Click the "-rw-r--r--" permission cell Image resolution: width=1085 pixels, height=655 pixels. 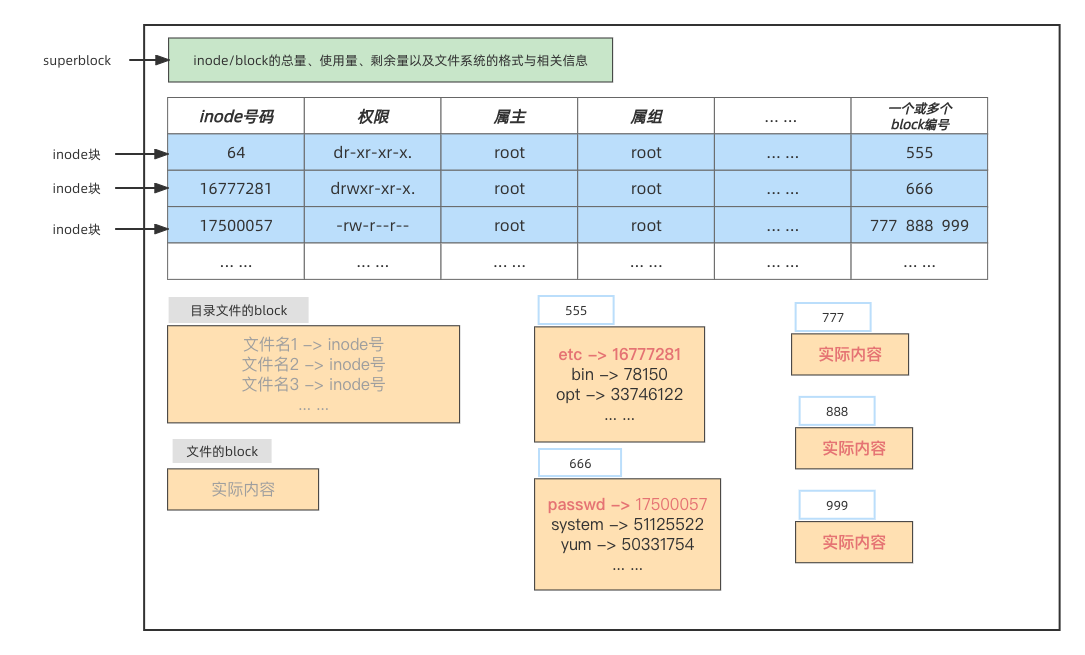(372, 225)
